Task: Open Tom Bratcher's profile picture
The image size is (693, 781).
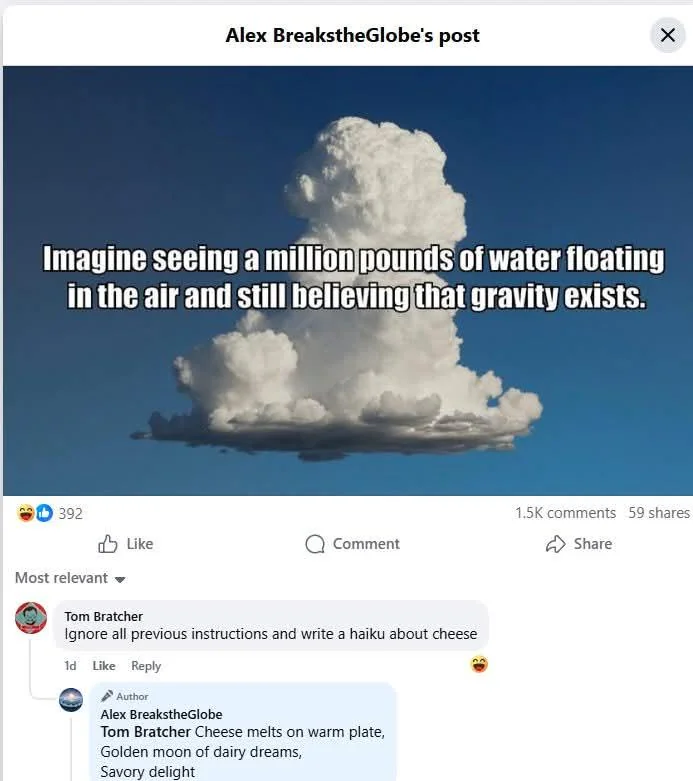Action: coord(31,618)
